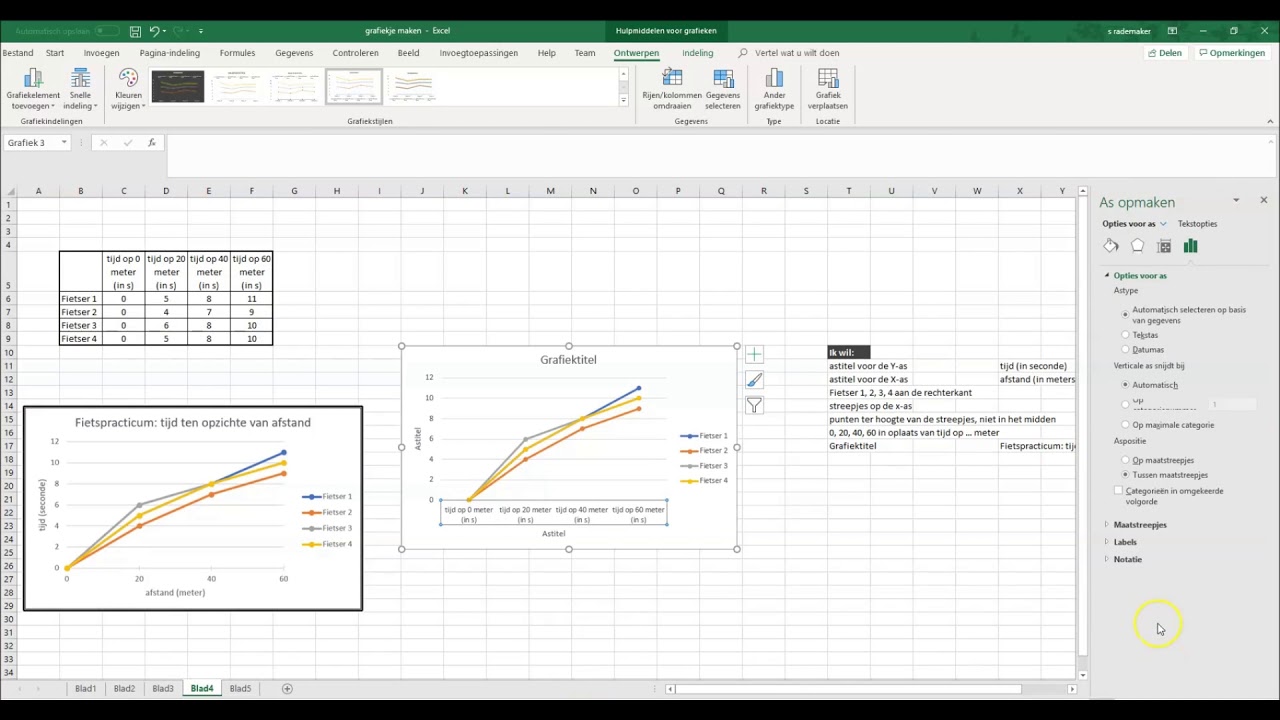The height and width of the screenshot is (720, 1280).
Task: Select the last visible chart style thumbnail
Action: pos(412,87)
